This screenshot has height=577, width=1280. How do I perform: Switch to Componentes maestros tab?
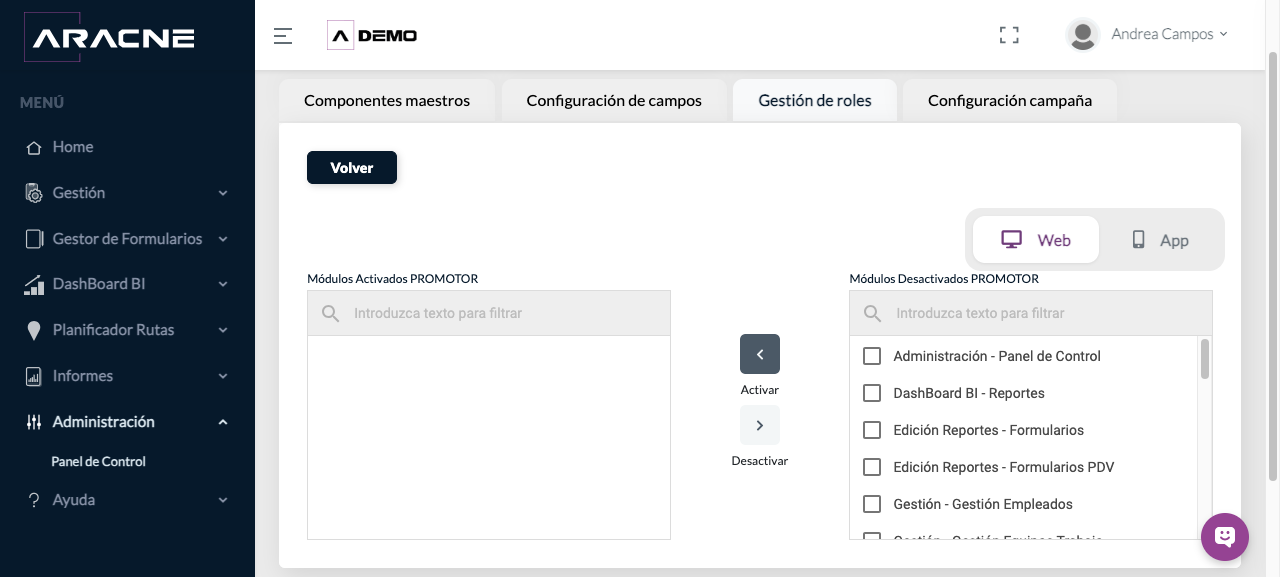pyautogui.click(x=387, y=100)
